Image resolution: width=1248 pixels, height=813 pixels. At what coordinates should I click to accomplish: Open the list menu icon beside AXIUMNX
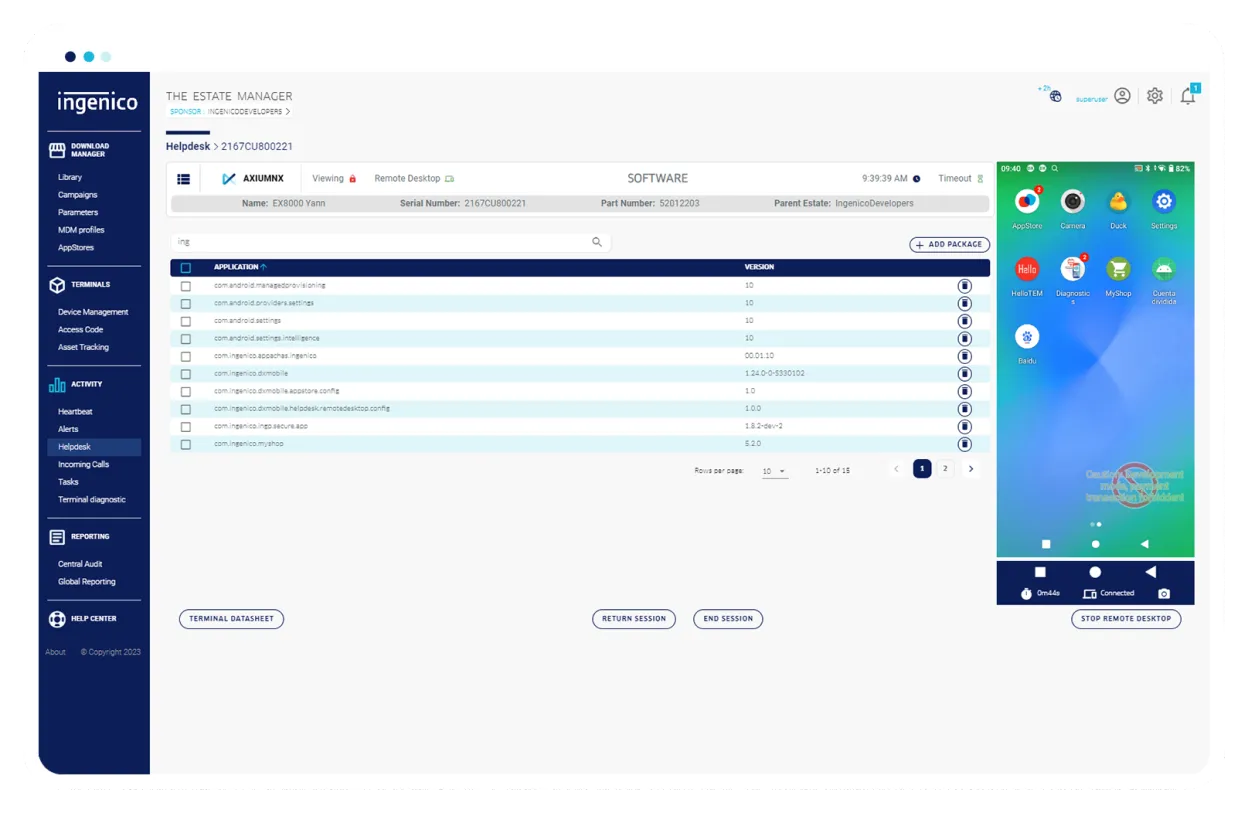[184, 179]
